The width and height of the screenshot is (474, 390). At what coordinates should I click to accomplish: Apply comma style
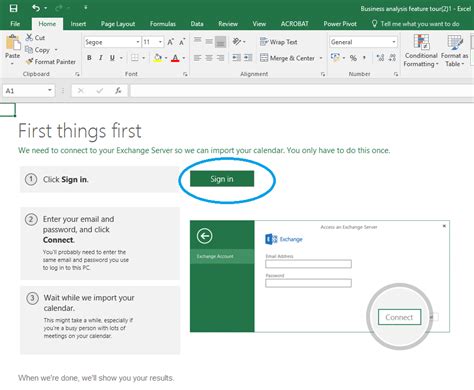point(364,58)
